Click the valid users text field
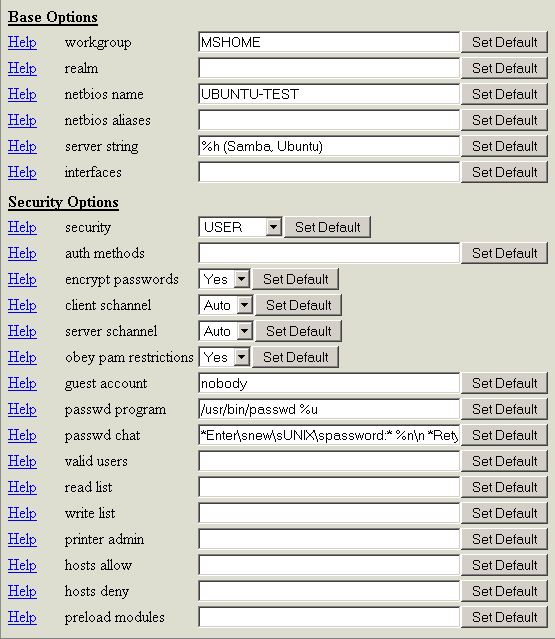Image resolution: width=555 pixels, height=639 pixels. pos(329,461)
